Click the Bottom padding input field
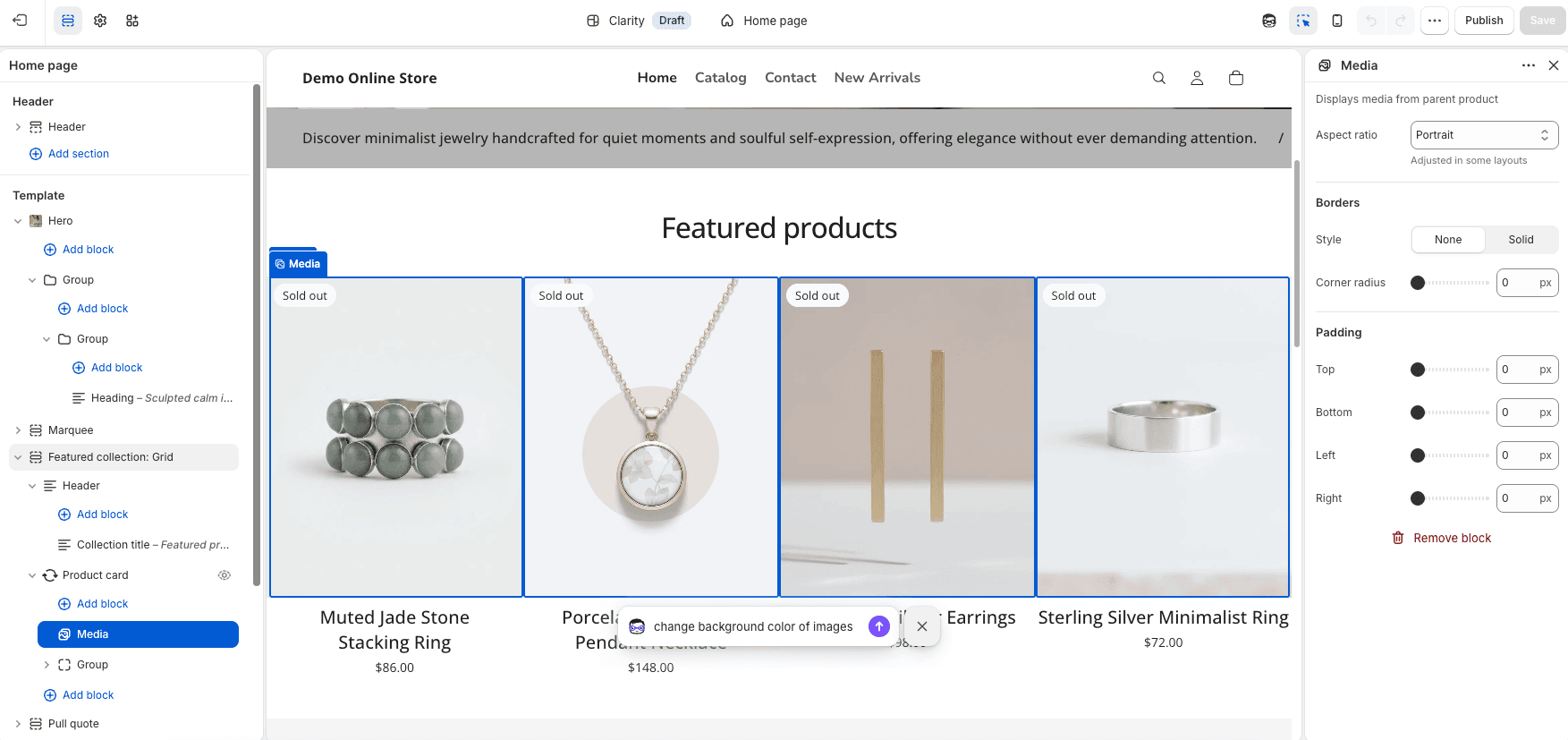 coord(1528,413)
